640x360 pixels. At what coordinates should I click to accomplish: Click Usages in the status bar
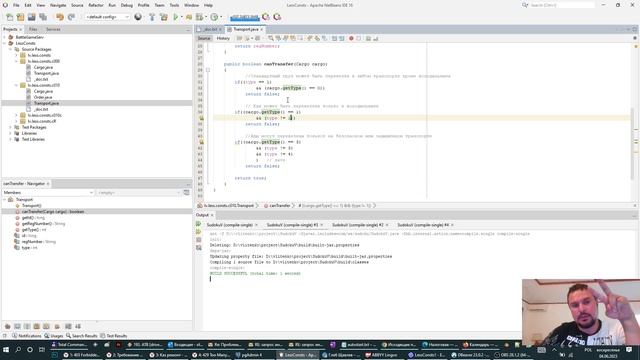click(53, 336)
